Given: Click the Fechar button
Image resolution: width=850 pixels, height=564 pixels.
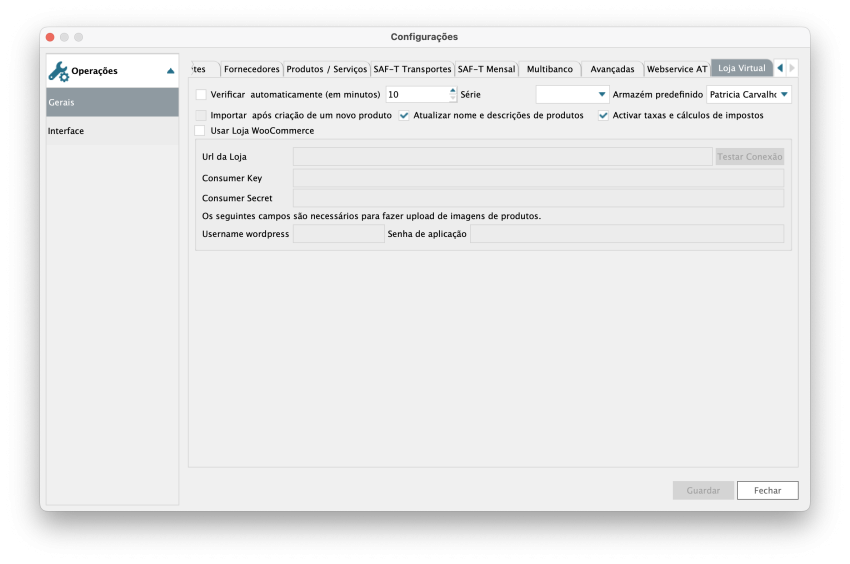Looking at the screenshot, I should click(767, 491).
